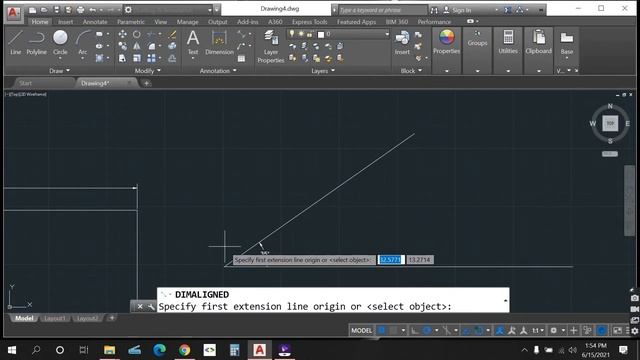The height and width of the screenshot is (360, 640).
Task: Switch to the Insert ribbon tab
Action: click(66, 22)
